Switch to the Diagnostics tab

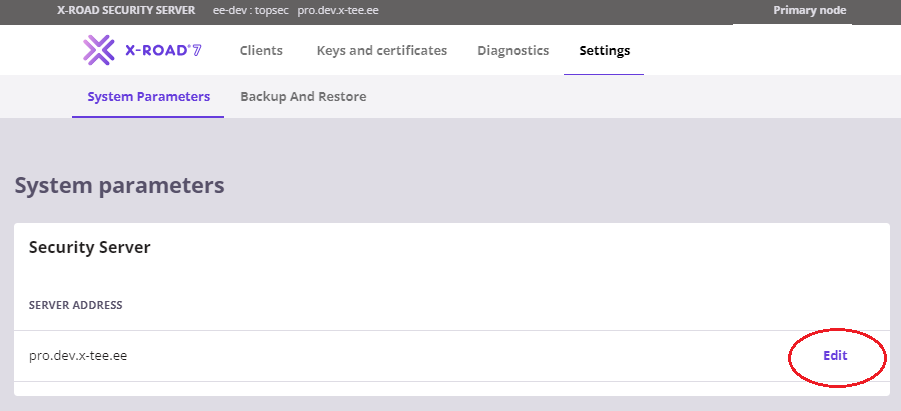click(513, 50)
